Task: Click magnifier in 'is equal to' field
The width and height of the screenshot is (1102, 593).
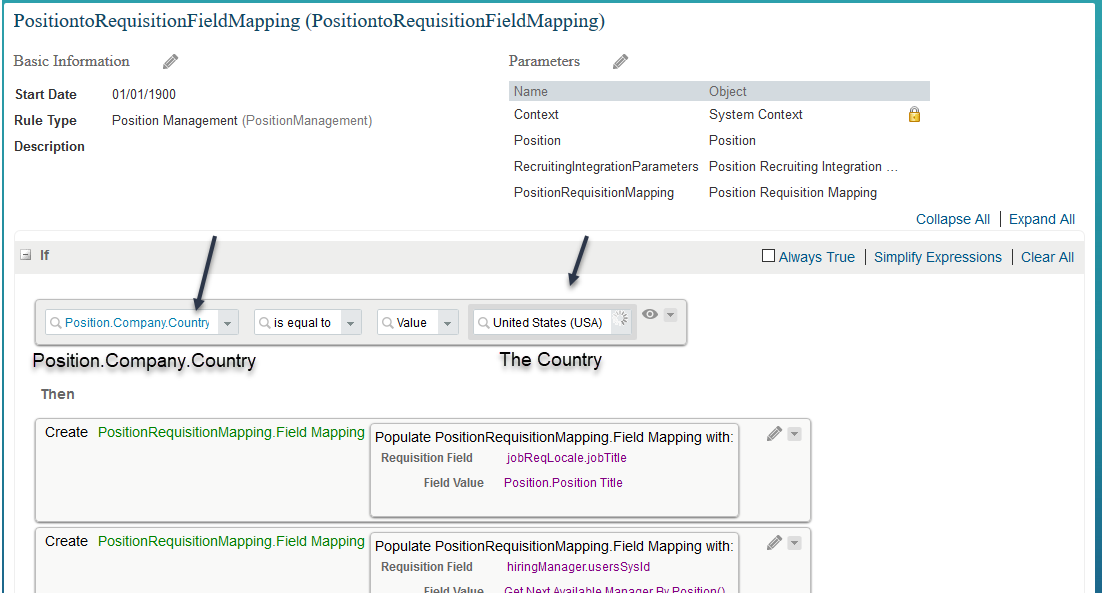Action: pyautogui.click(x=264, y=322)
